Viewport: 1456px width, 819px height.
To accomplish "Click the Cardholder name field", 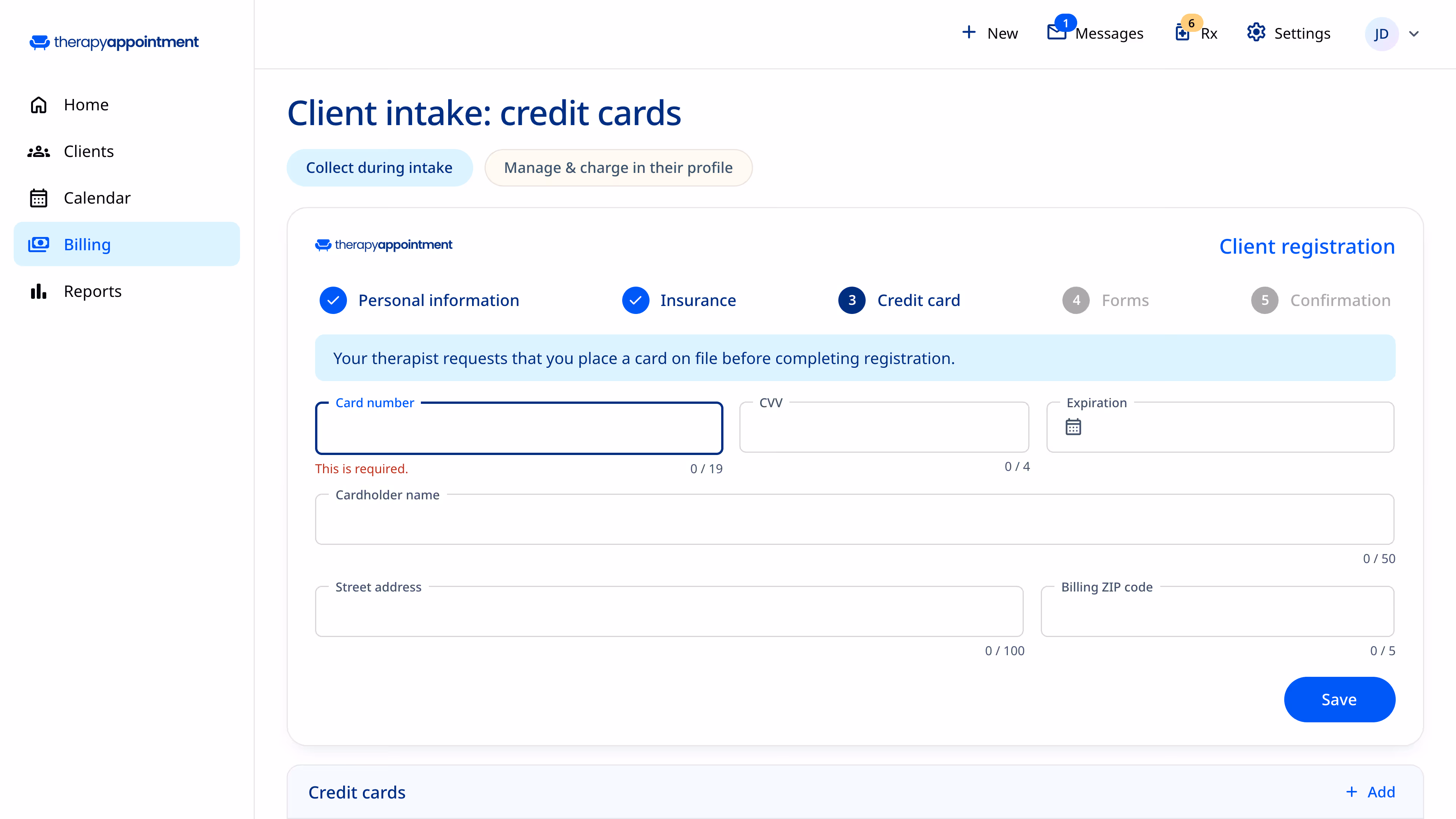I will pyautogui.click(x=855, y=519).
